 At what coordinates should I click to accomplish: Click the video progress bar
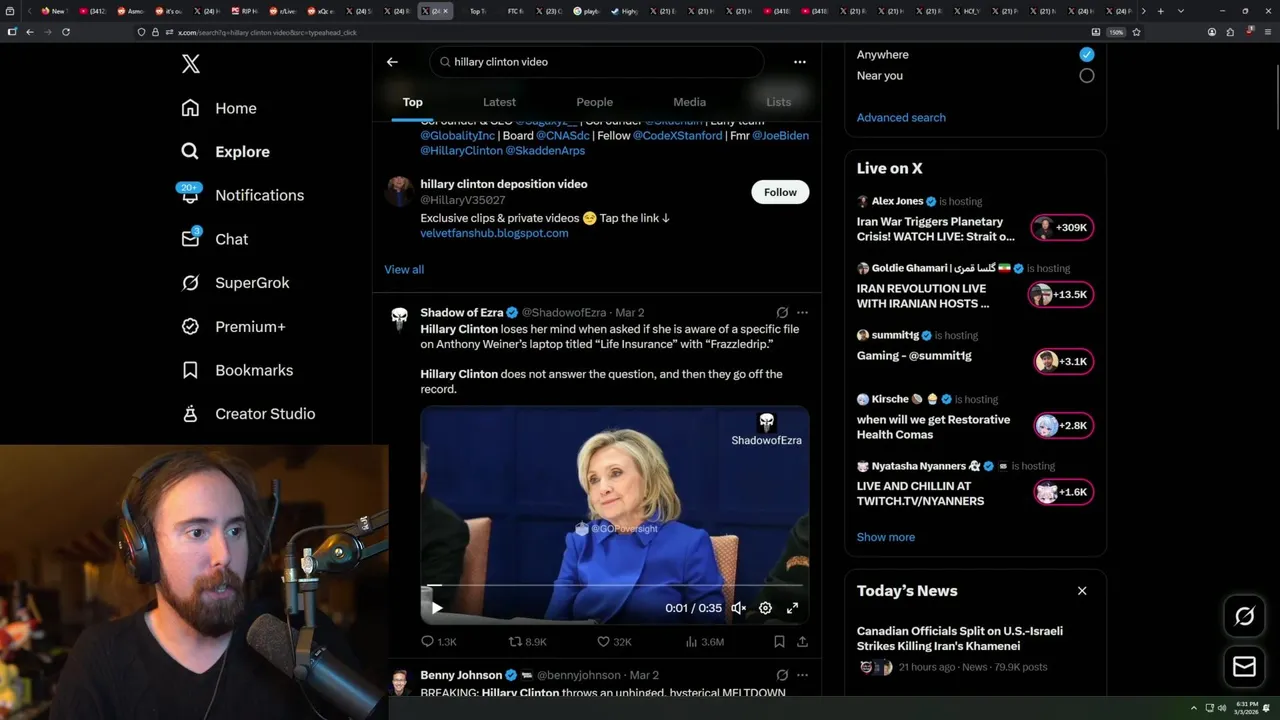(x=614, y=586)
